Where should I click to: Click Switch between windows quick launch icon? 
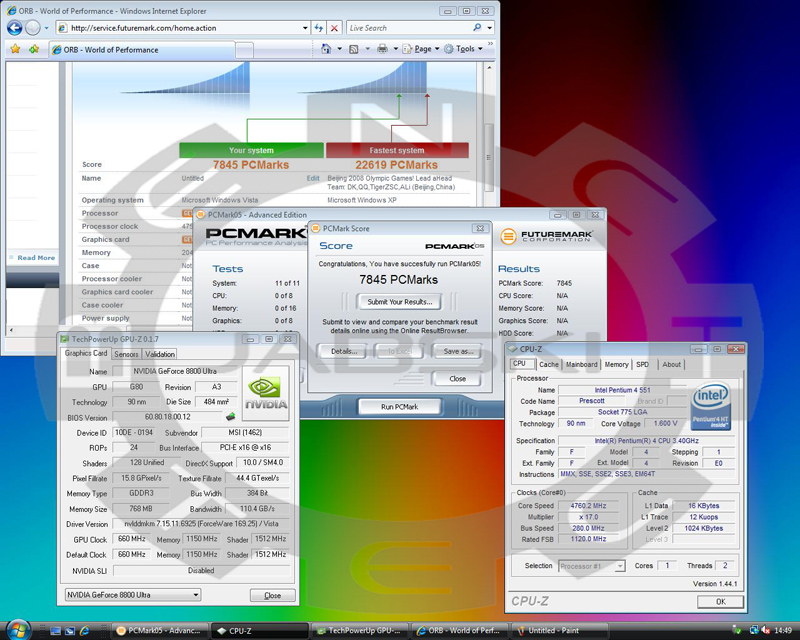[x=70, y=631]
